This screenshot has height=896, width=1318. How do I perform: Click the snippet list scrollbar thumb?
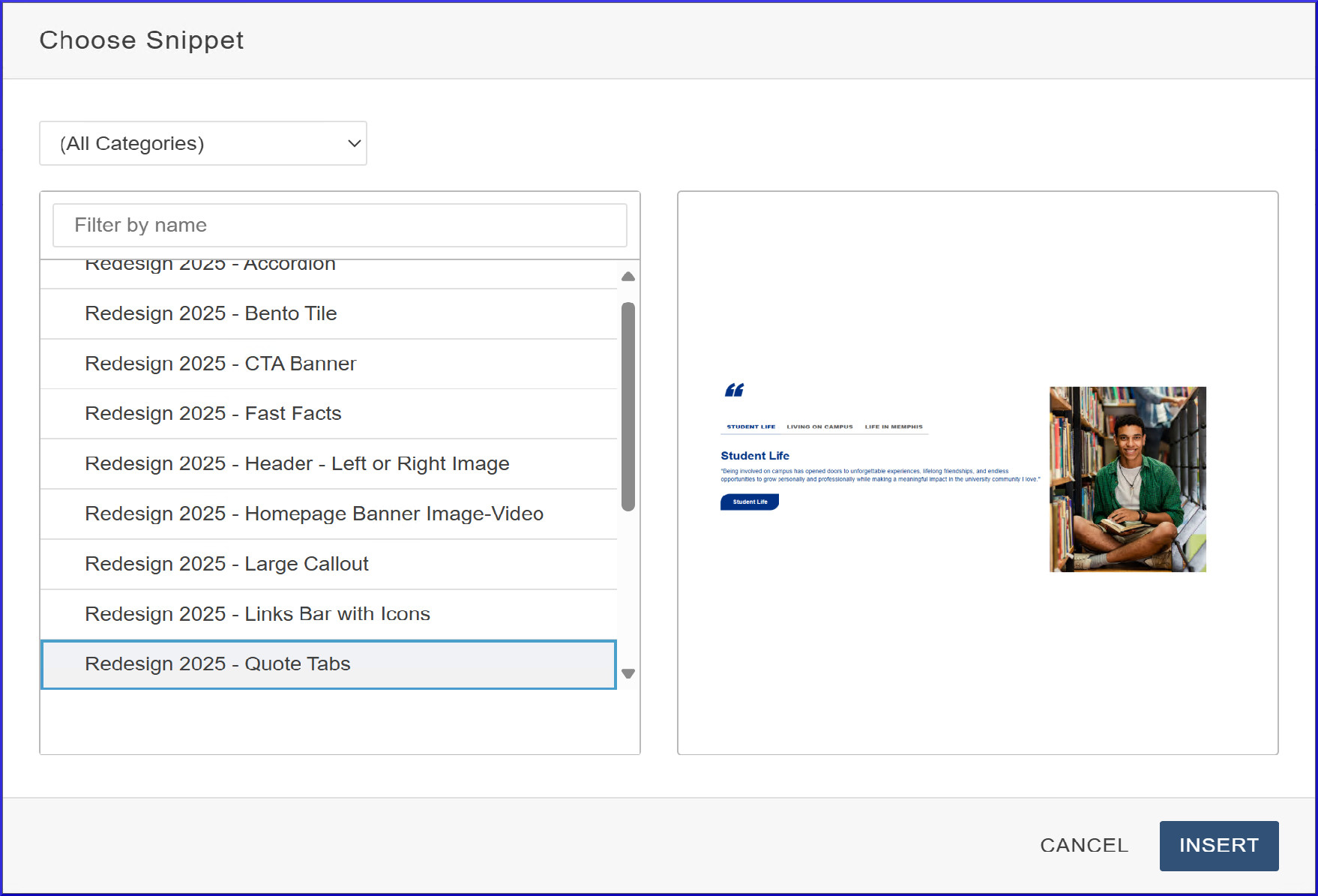pos(628,406)
